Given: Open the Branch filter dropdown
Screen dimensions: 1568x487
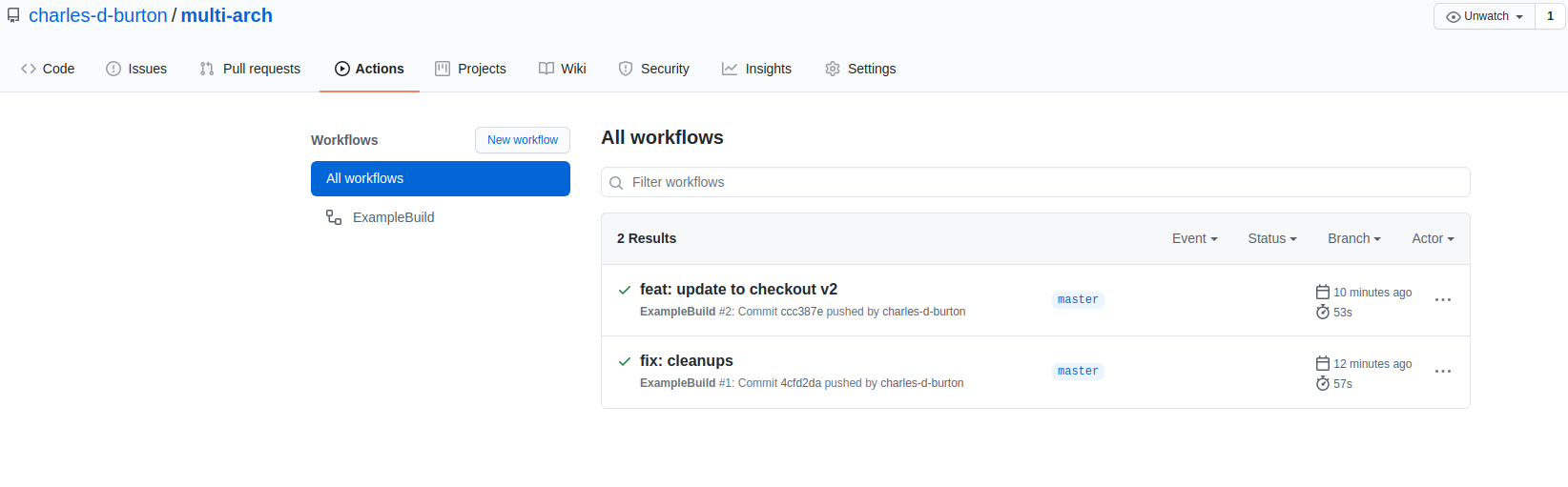Looking at the screenshot, I should 1353,238.
